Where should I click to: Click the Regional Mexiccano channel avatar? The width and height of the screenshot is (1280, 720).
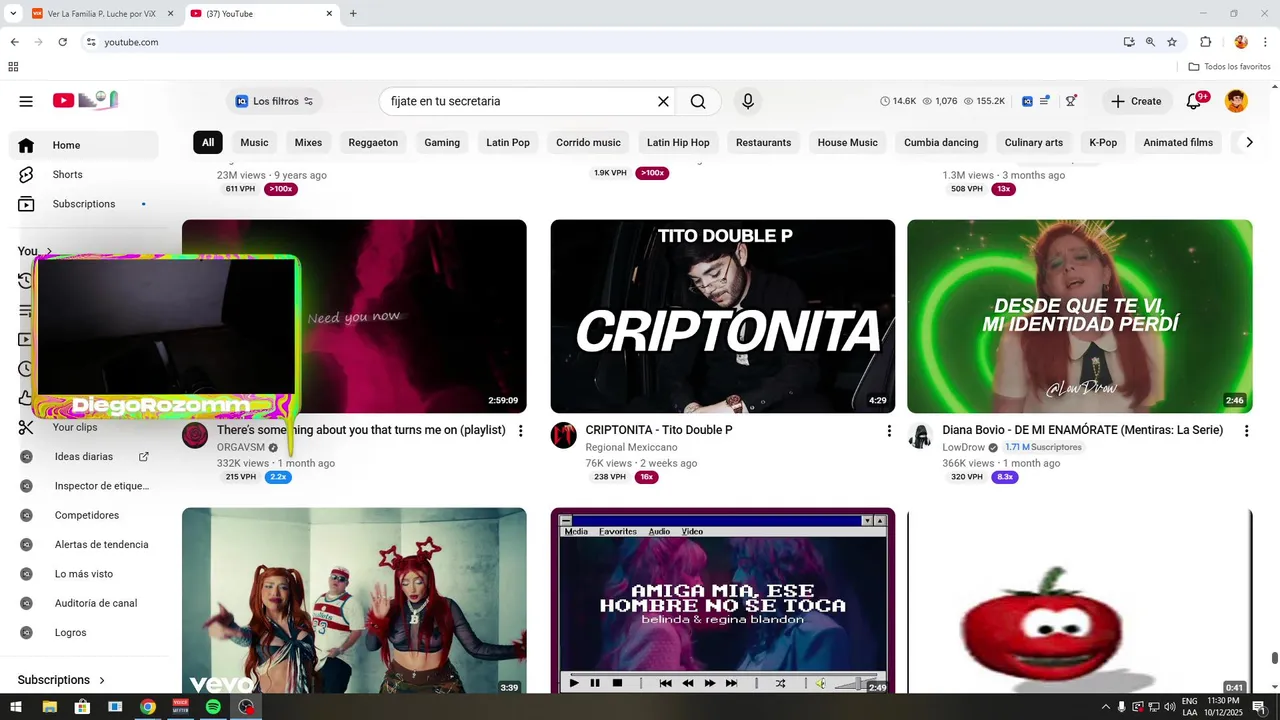pyautogui.click(x=564, y=435)
